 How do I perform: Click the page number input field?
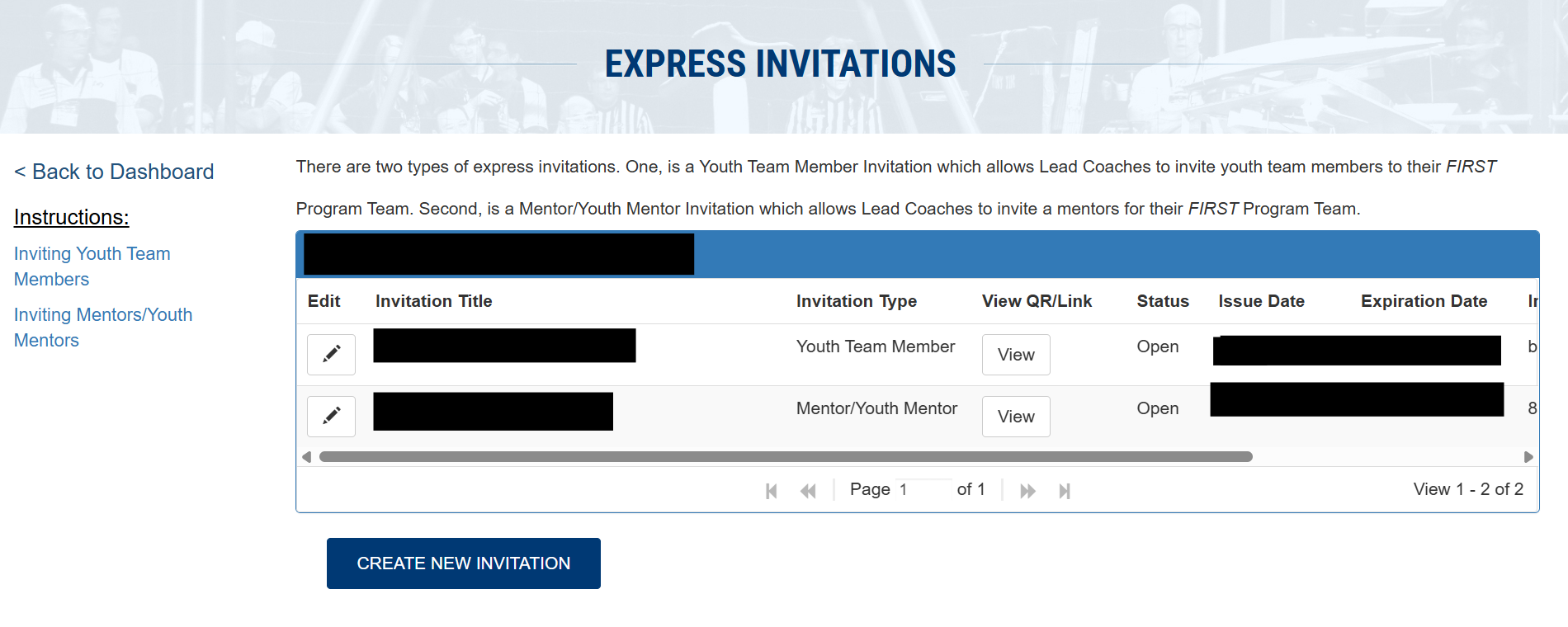(924, 490)
